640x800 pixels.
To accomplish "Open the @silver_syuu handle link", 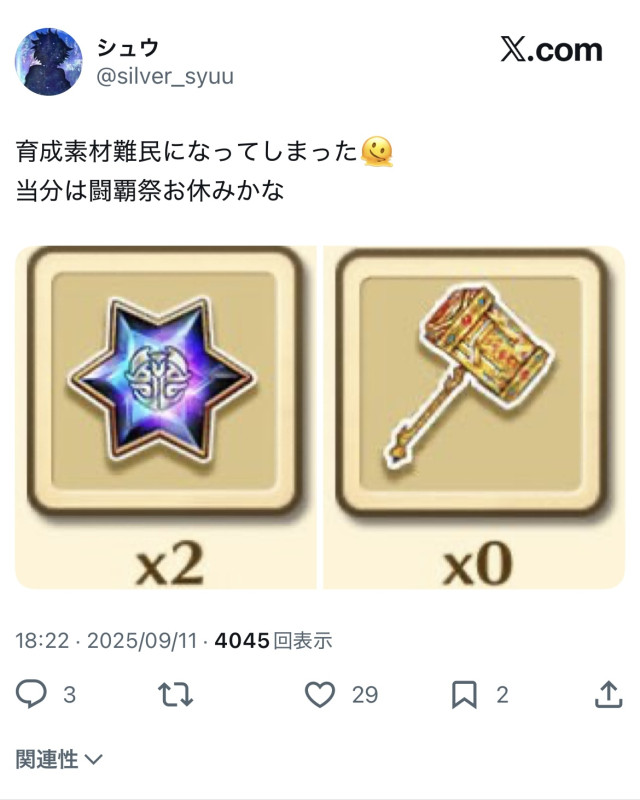I will coord(165,77).
